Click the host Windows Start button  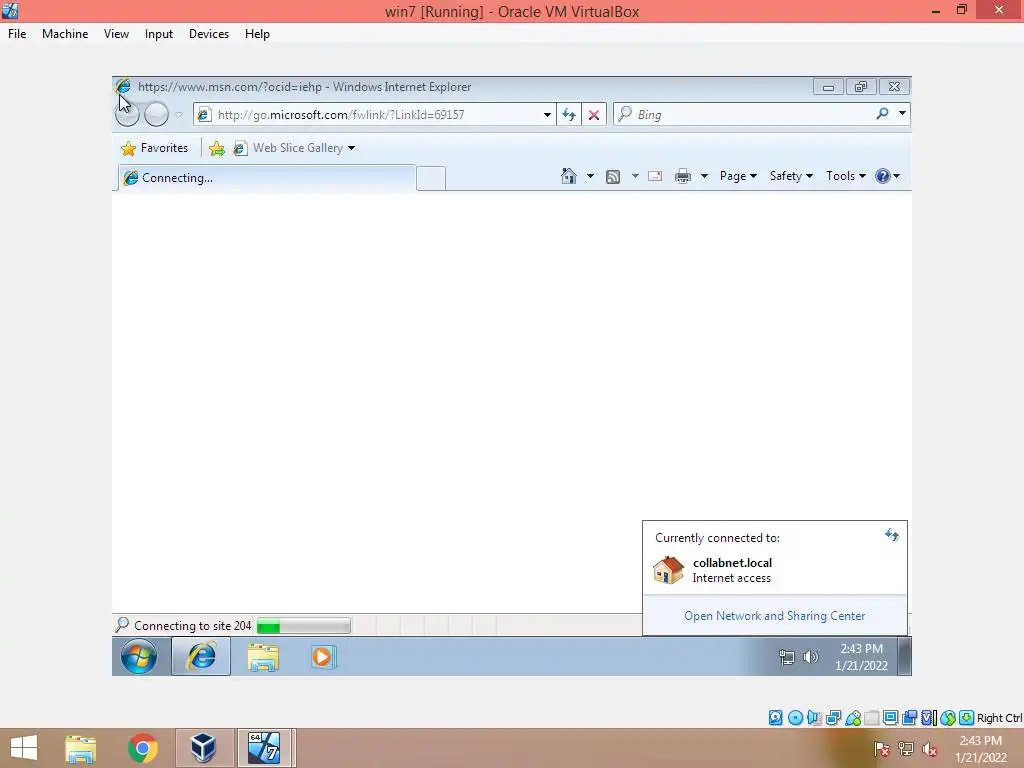(x=24, y=748)
